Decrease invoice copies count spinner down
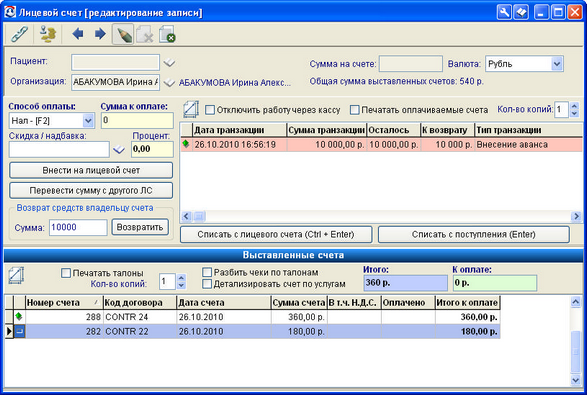 click(x=181, y=285)
